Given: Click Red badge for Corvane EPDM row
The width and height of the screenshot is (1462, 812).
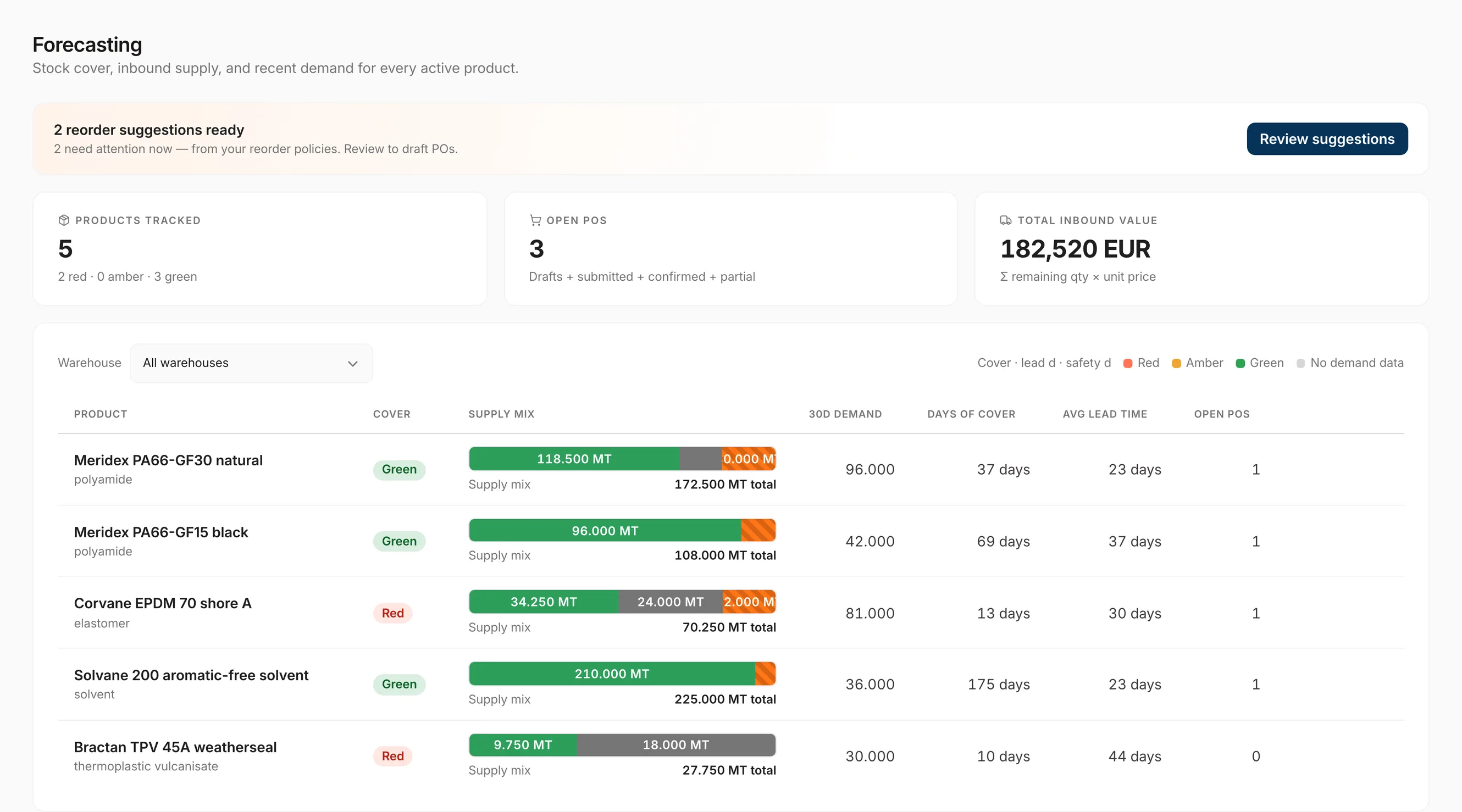Looking at the screenshot, I should tap(392, 613).
